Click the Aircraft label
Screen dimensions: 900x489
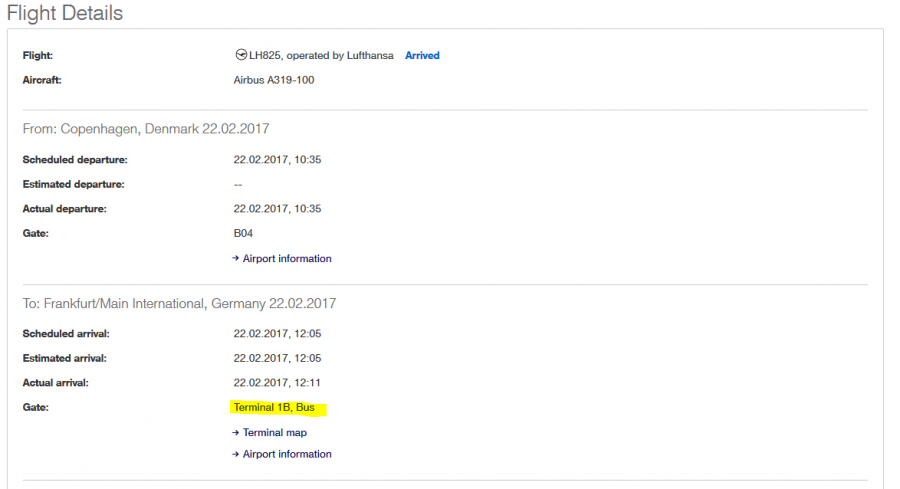coord(43,80)
